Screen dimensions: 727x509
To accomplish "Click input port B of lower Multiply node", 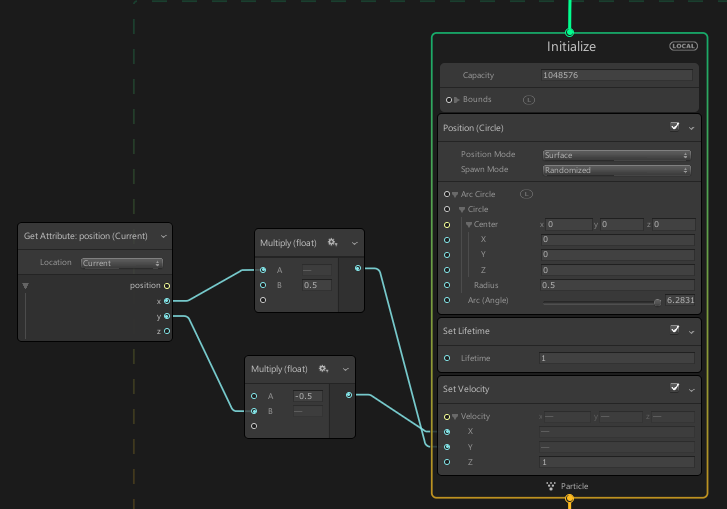I will (254, 411).
